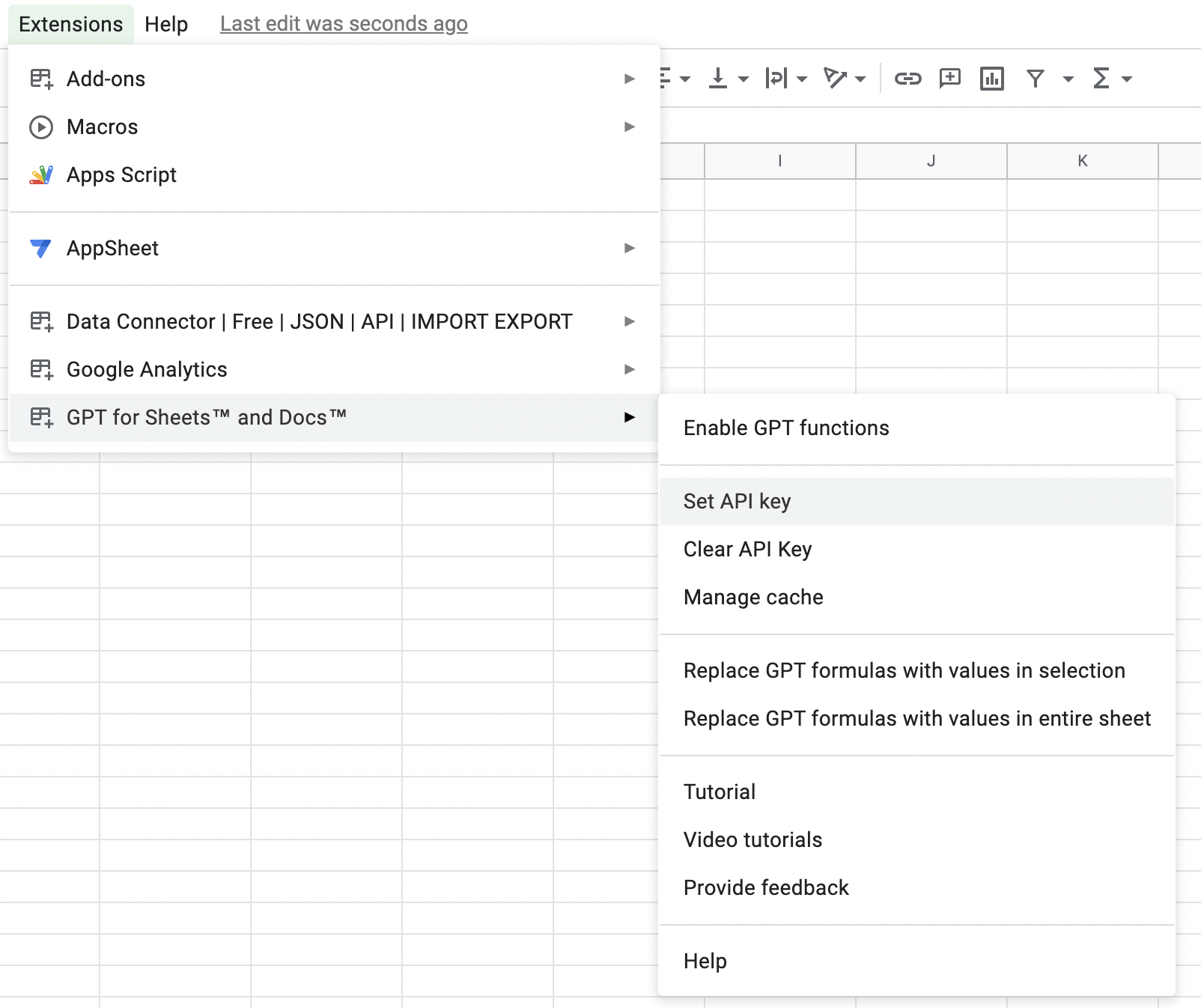
Task: Click the insert link icon
Action: click(907, 78)
